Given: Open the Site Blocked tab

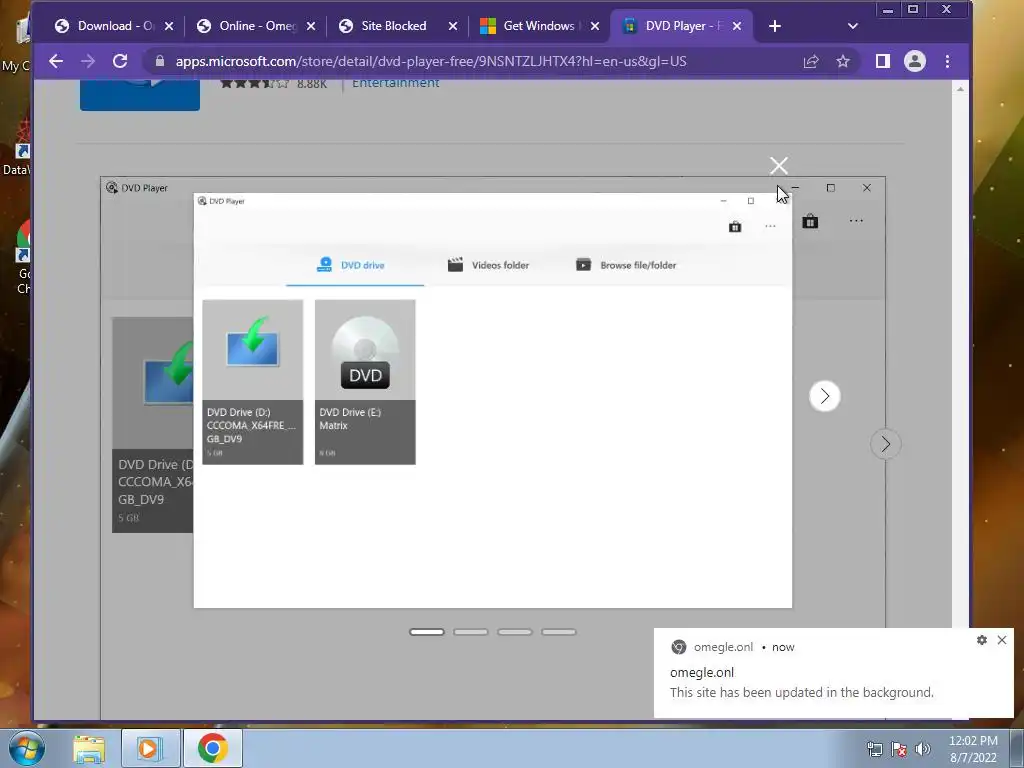Looking at the screenshot, I should pyautogui.click(x=393, y=26).
